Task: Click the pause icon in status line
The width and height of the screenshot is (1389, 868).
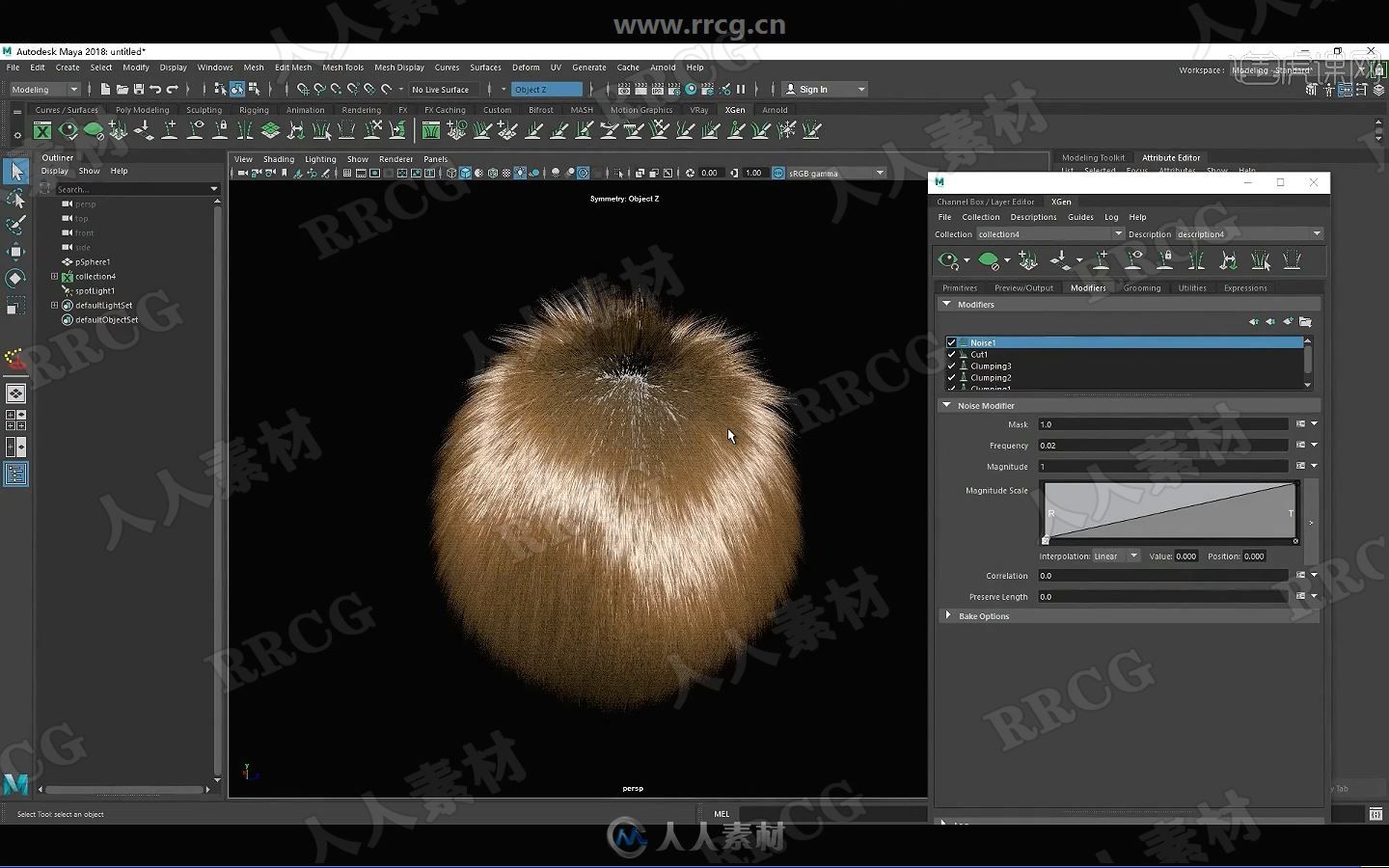Action: (741, 89)
